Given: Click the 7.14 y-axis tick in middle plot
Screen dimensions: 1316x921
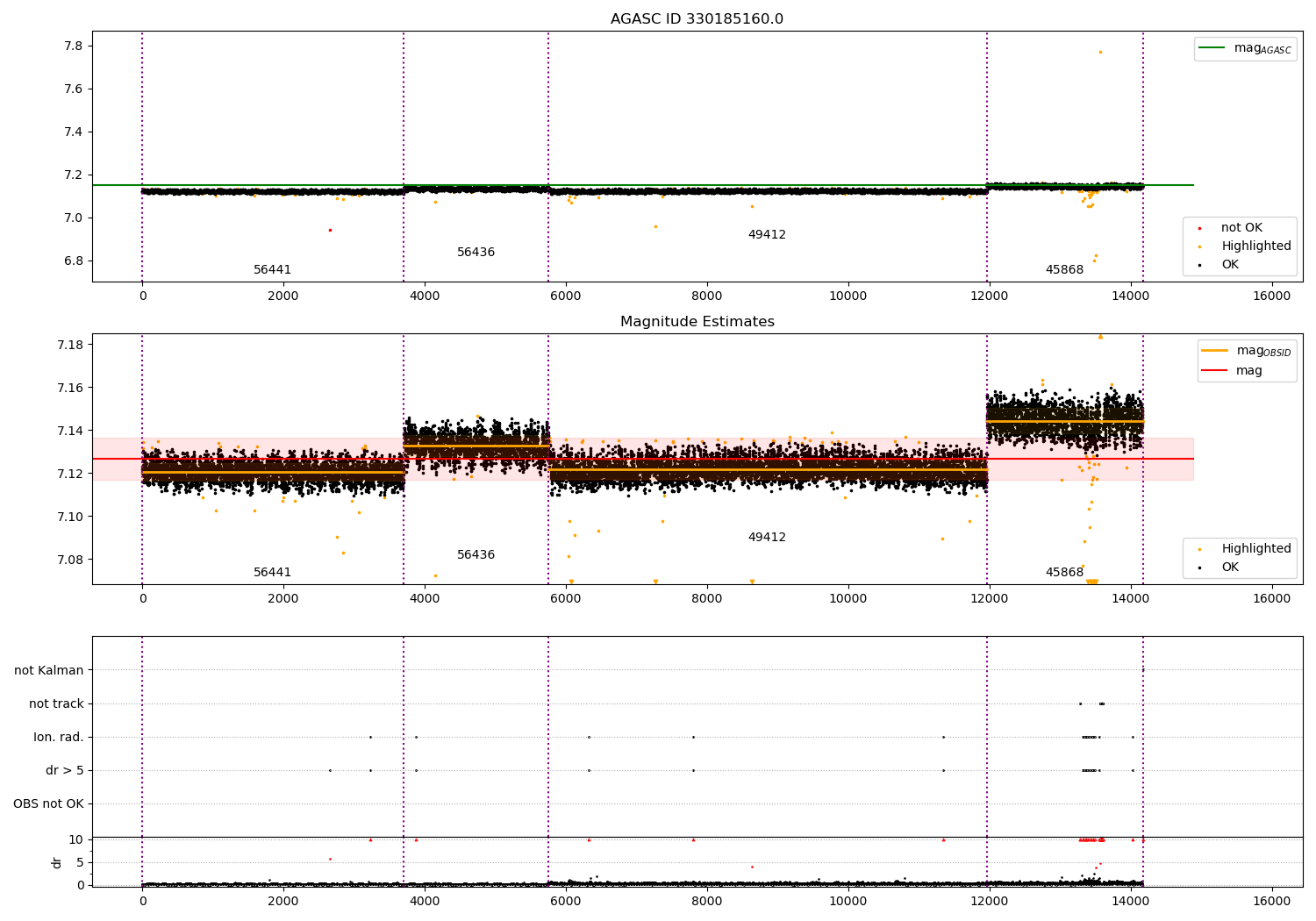Looking at the screenshot, I should 71,431.
